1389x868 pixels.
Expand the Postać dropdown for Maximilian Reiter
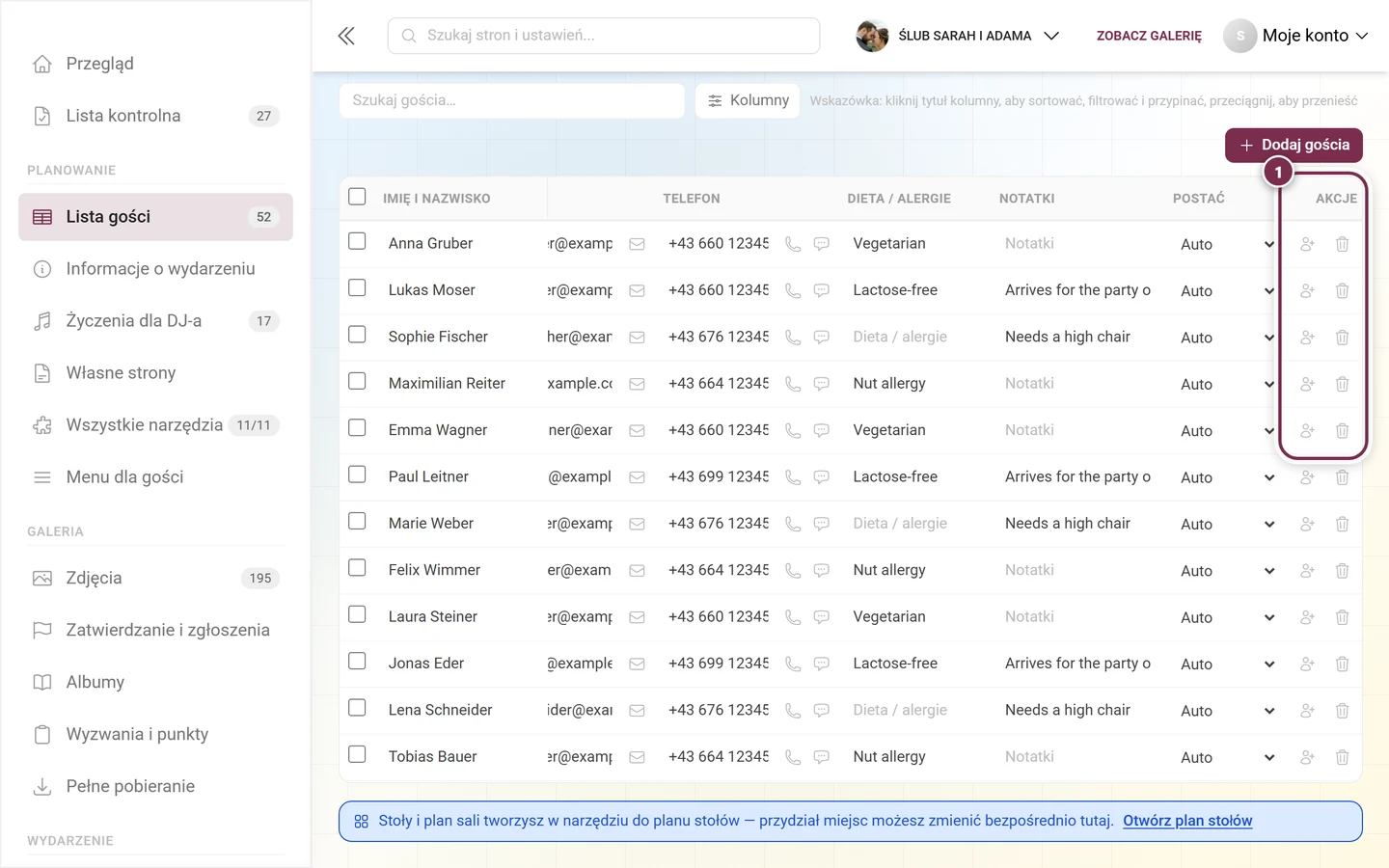pos(1227,385)
